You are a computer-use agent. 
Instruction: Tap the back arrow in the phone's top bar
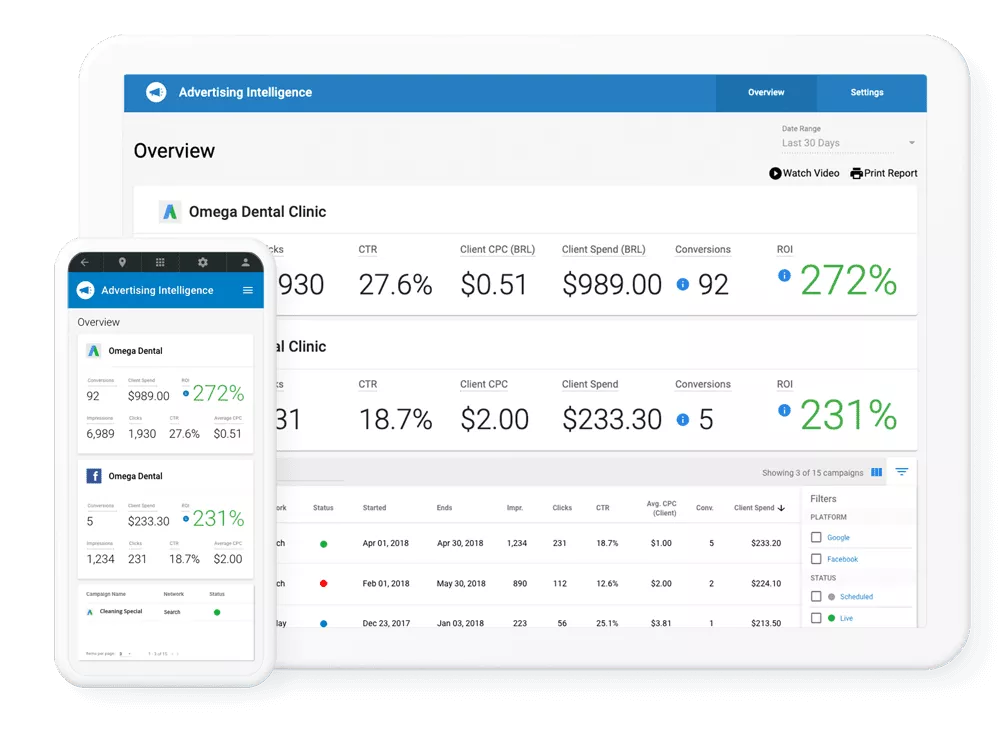point(85,262)
